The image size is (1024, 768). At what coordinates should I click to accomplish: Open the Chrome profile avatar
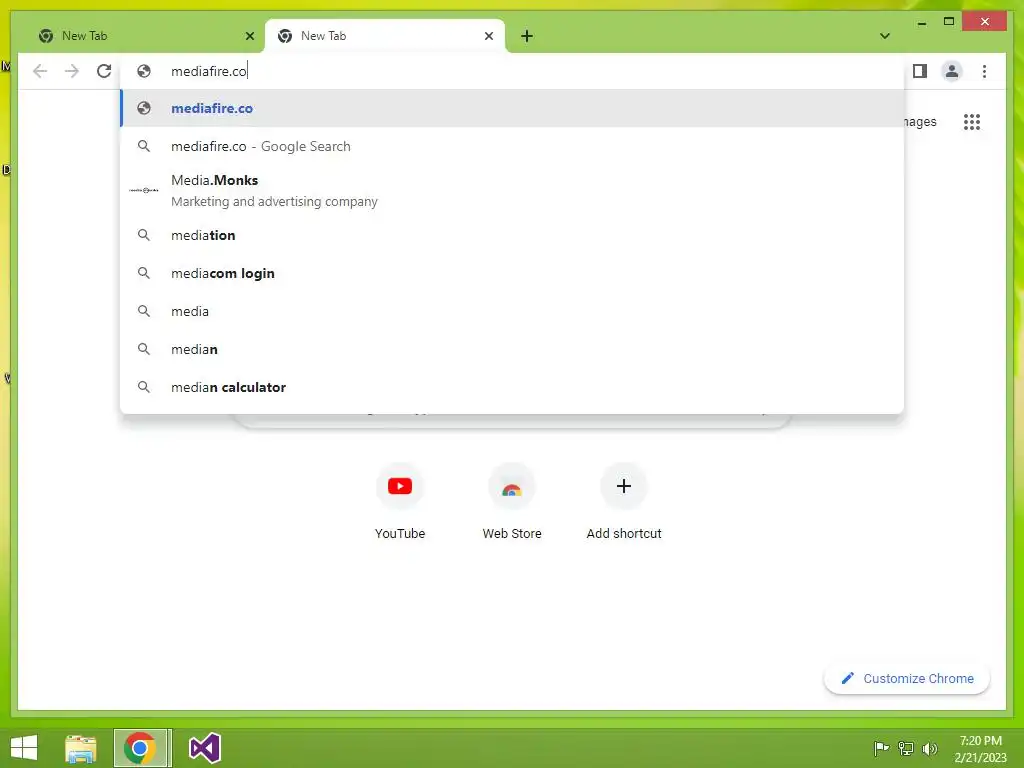pyautogui.click(x=952, y=71)
